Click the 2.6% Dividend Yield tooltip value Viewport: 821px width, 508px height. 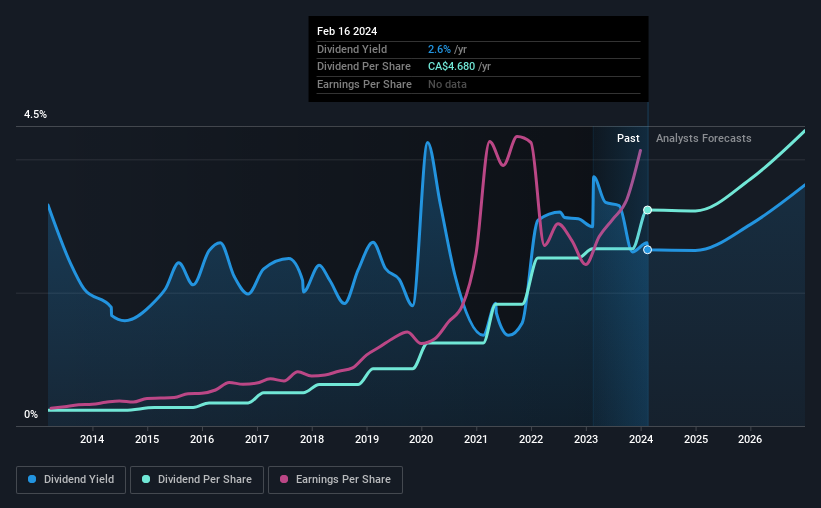[x=439, y=49]
